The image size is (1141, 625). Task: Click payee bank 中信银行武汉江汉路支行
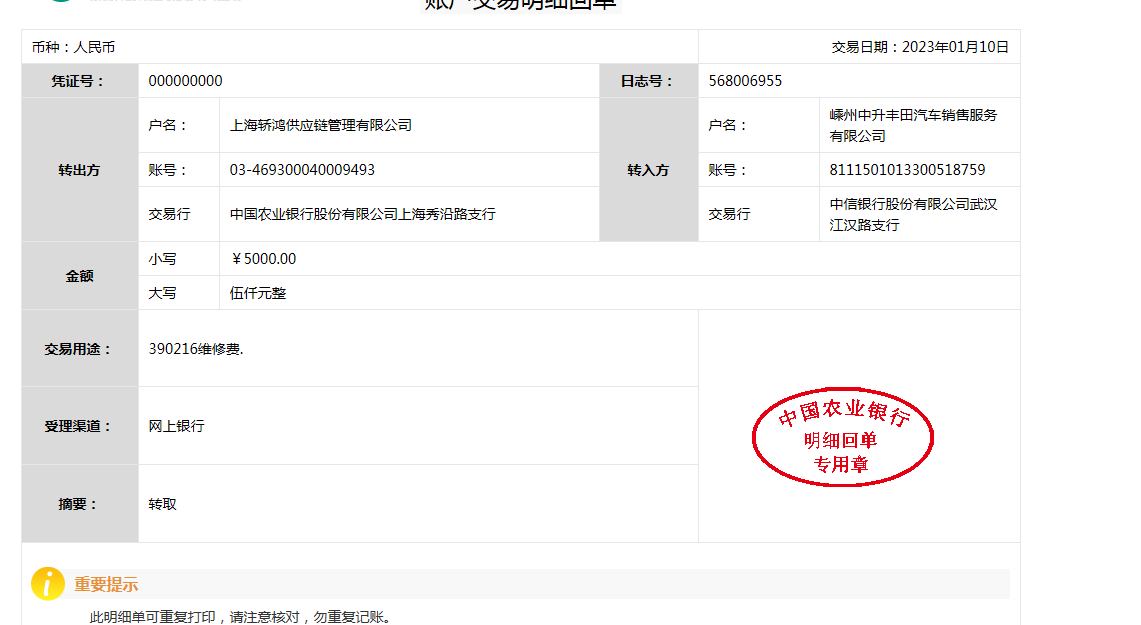(913, 214)
